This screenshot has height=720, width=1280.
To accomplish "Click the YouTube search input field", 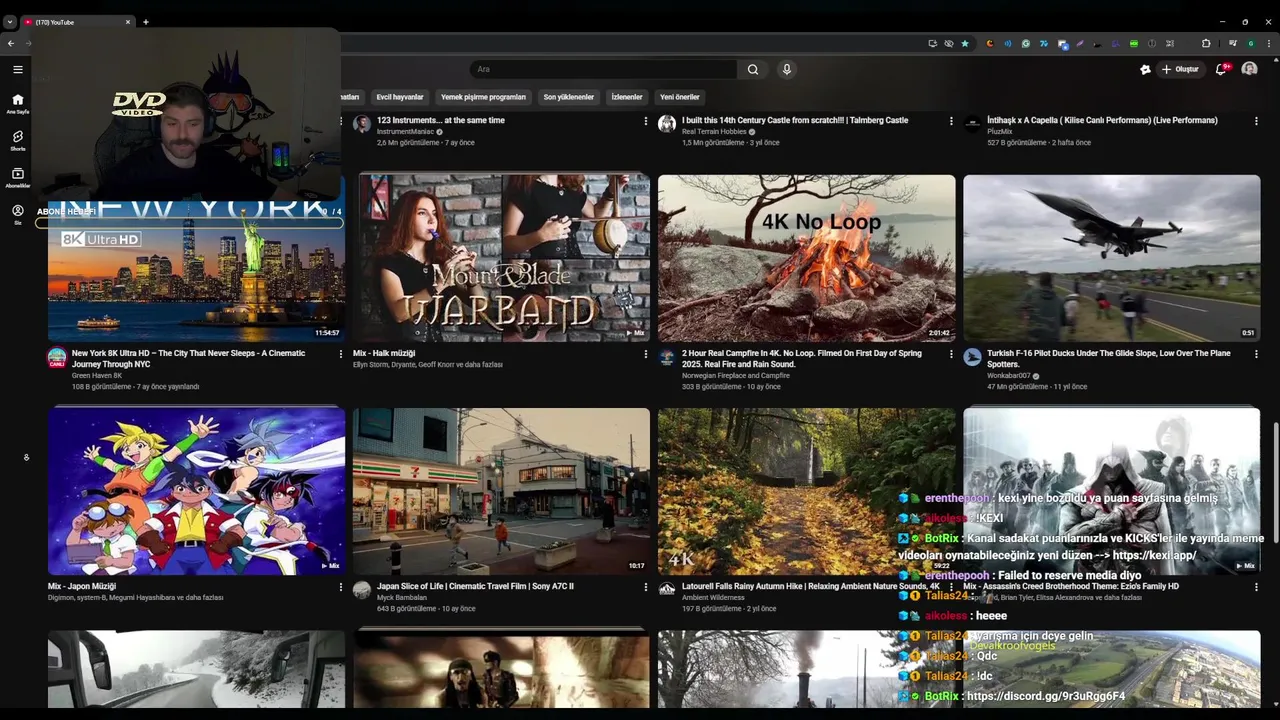I will tap(604, 69).
